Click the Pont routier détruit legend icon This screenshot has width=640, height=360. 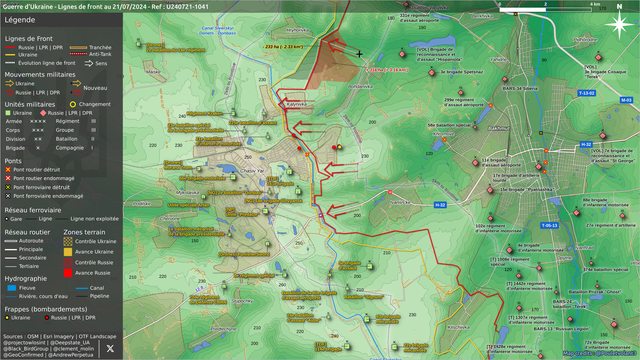click(x=8, y=169)
